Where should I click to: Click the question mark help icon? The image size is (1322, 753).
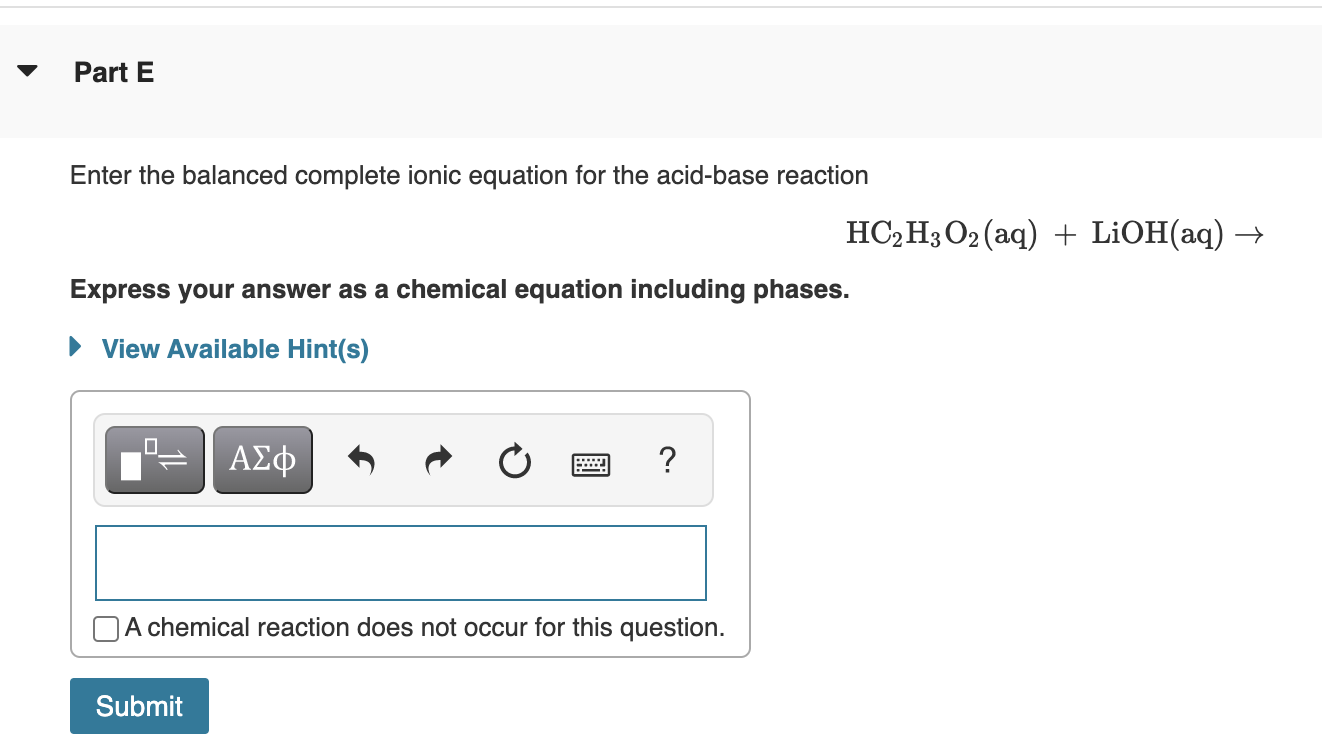point(667,460)
